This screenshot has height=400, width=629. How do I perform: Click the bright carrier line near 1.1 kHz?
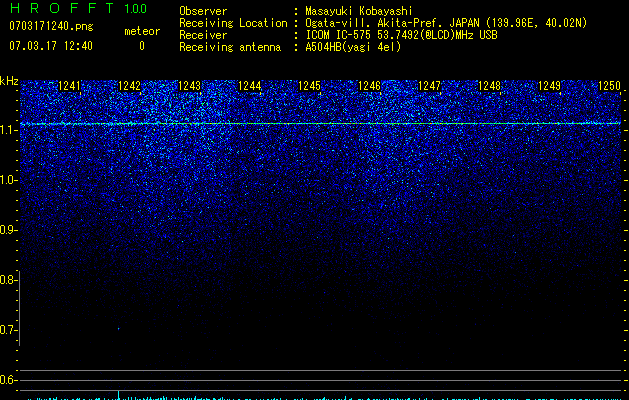[321, 124]
